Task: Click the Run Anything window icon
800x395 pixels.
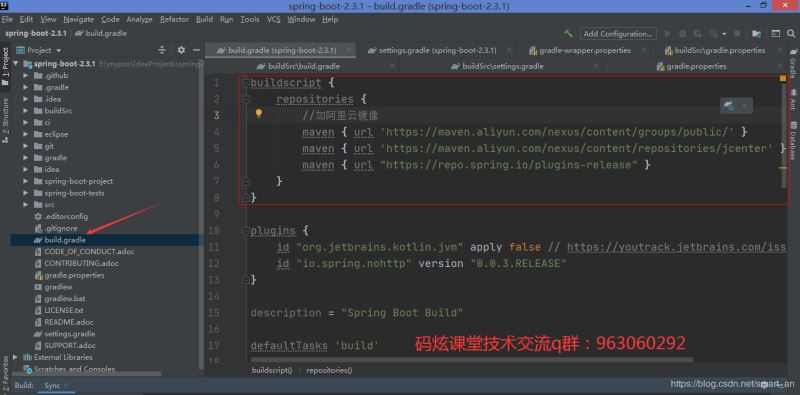Action: click(x=776, y=34)
